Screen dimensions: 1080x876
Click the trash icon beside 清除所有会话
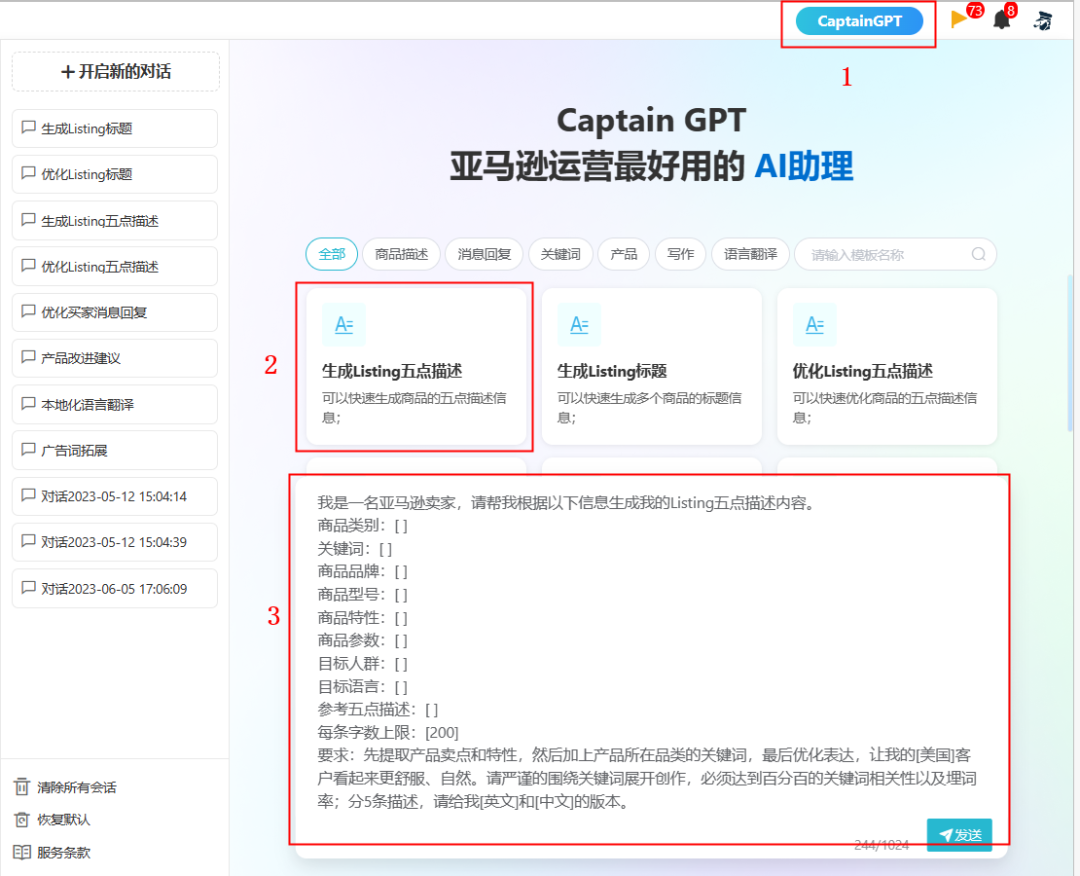22,786
